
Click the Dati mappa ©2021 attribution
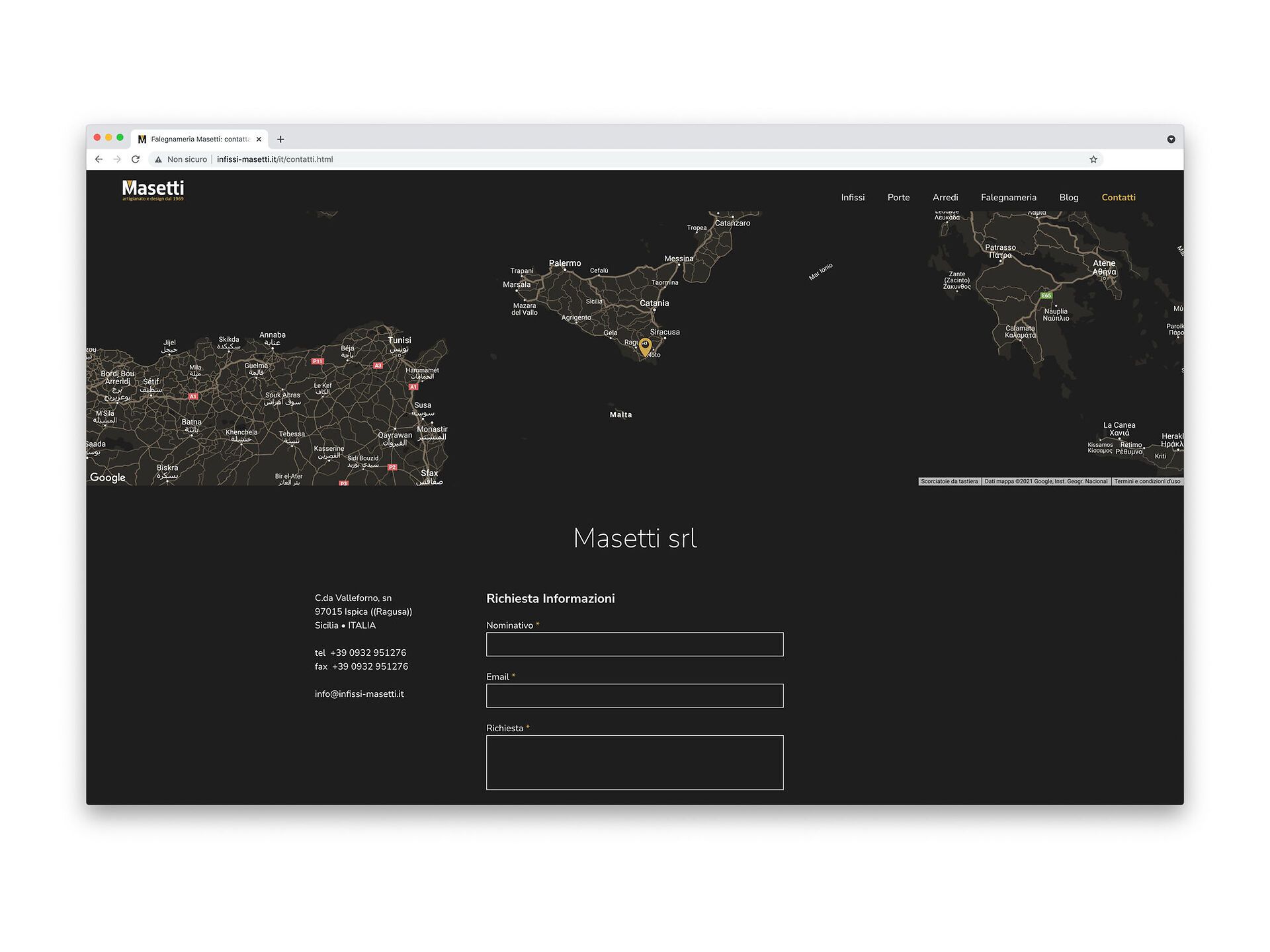1046,481
